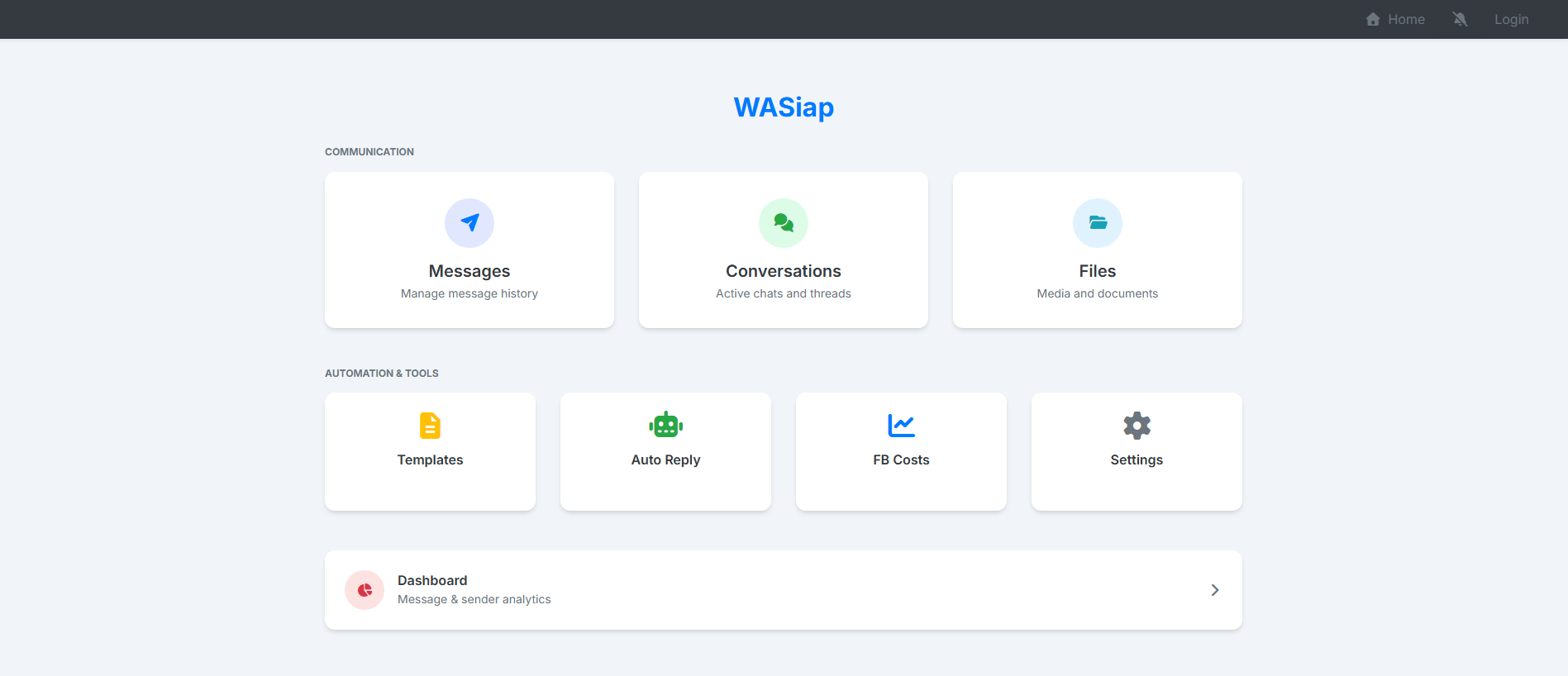Click the FB Costs chart icon
Screen dimensions: 1568x676
point(901,426)
